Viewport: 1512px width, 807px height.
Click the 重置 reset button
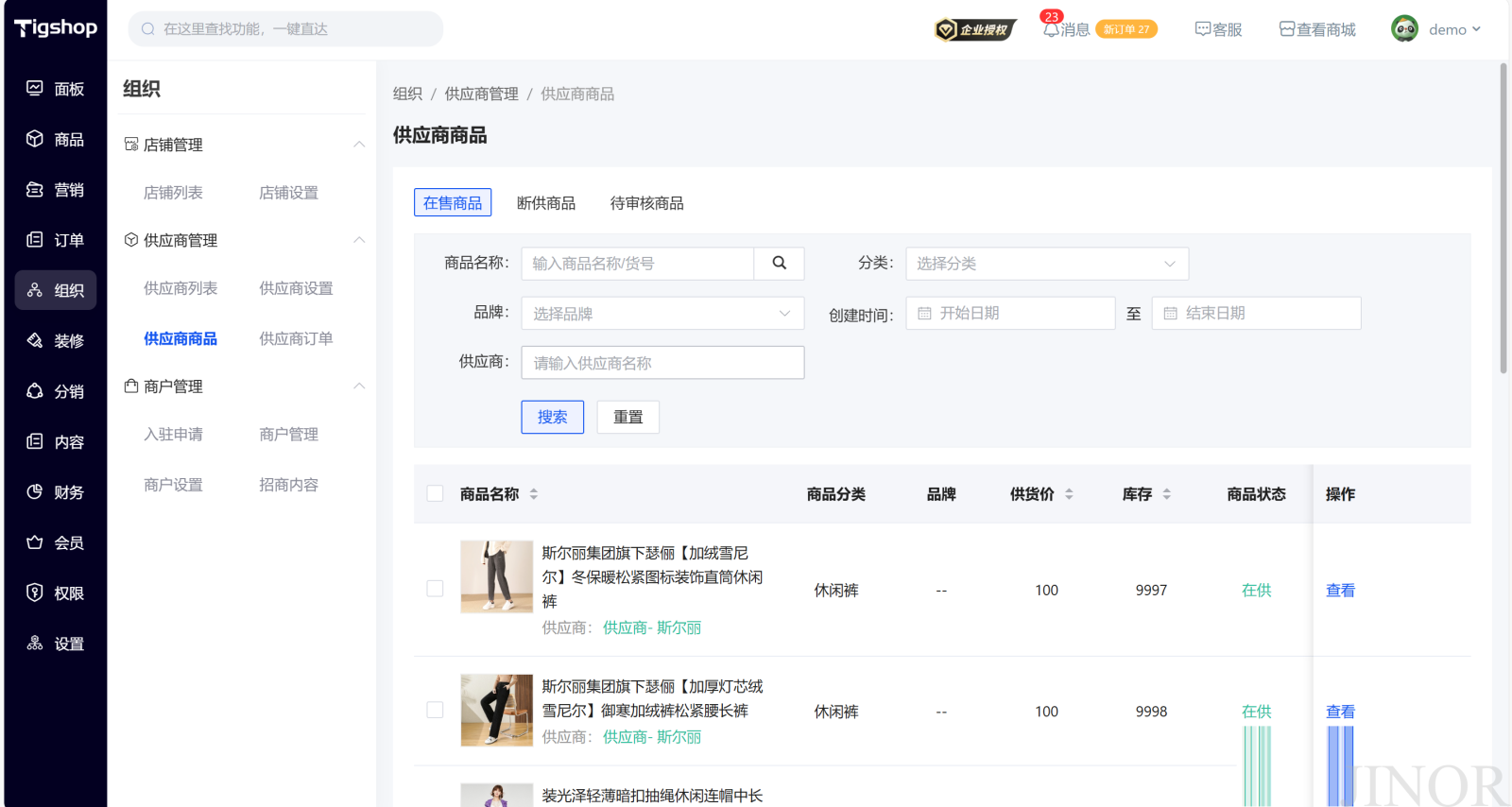628,417
